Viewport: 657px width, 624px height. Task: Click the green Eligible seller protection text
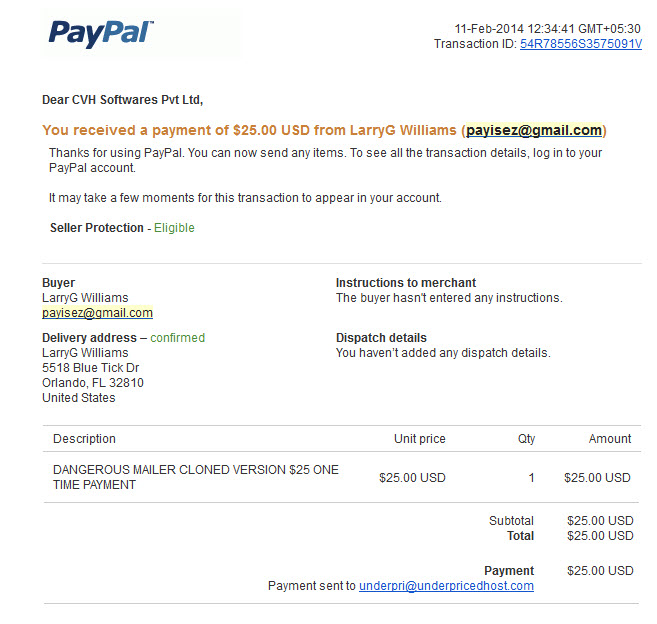(174, 228)
